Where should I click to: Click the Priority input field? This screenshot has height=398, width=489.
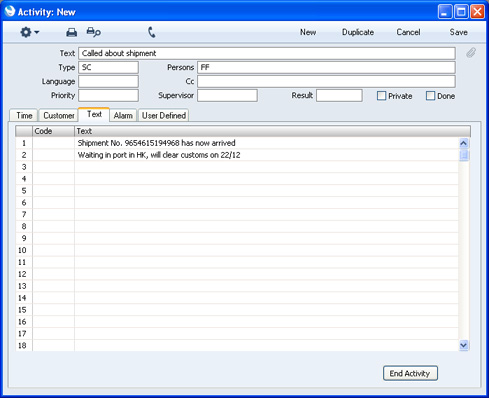[x=108, y=95]
